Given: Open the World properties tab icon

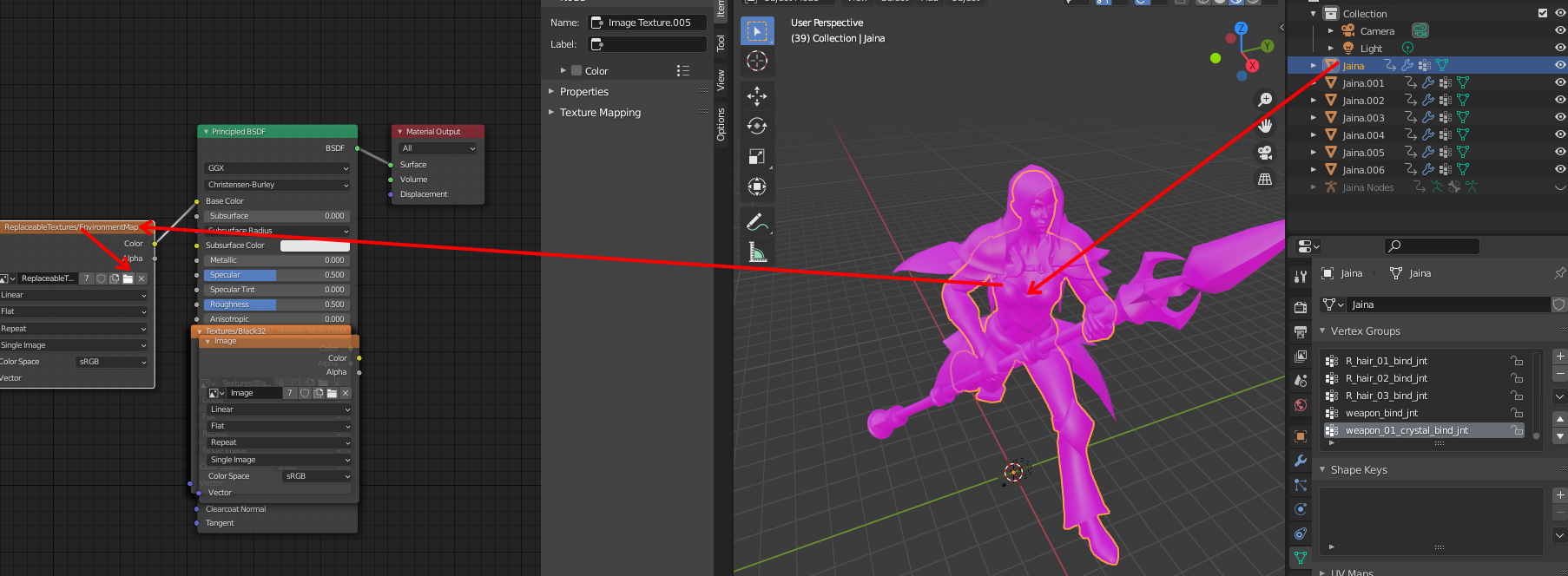Looking at the screenshot, I should coord(1300,405).
